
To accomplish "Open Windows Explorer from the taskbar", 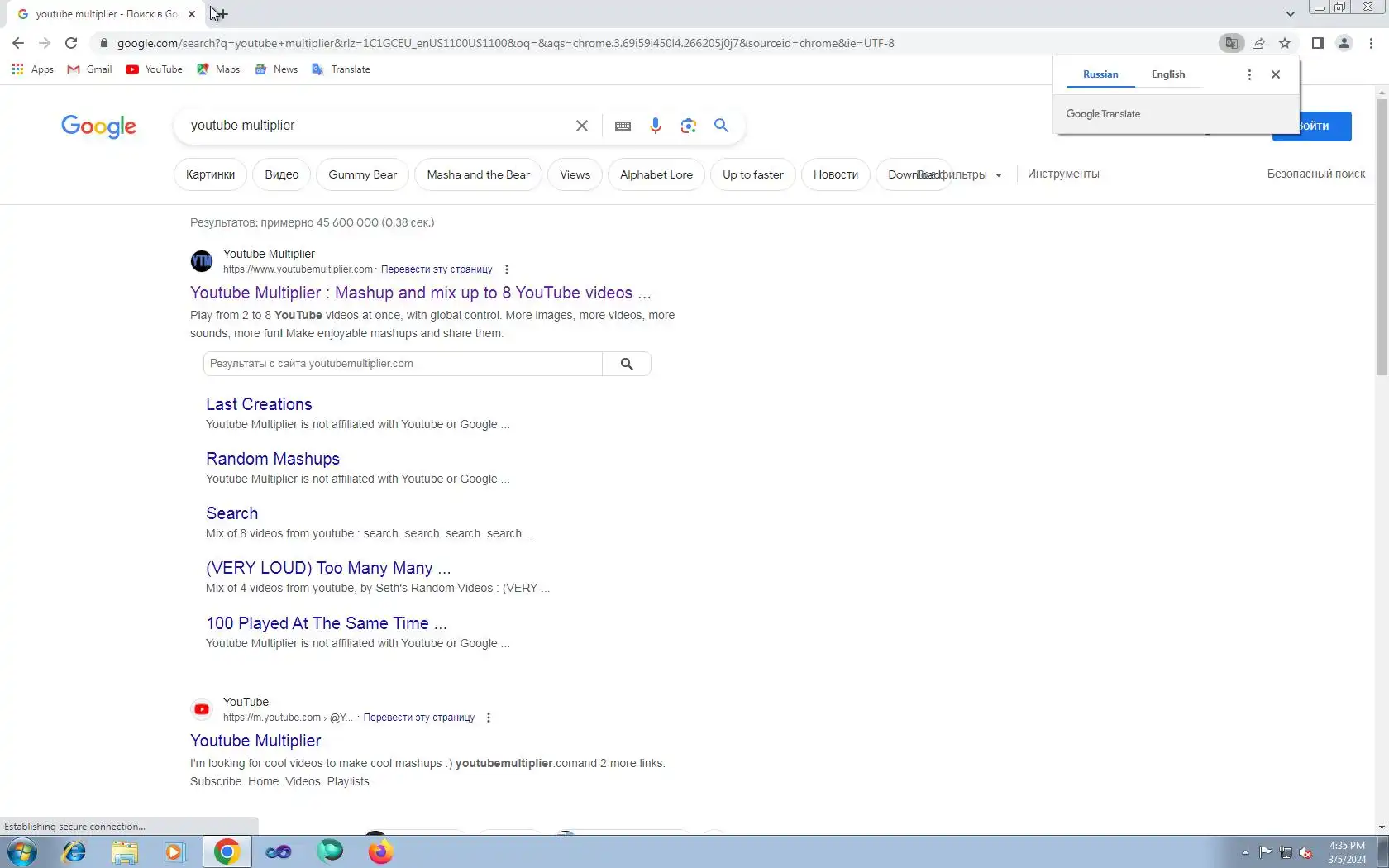I will coord(125,851).
